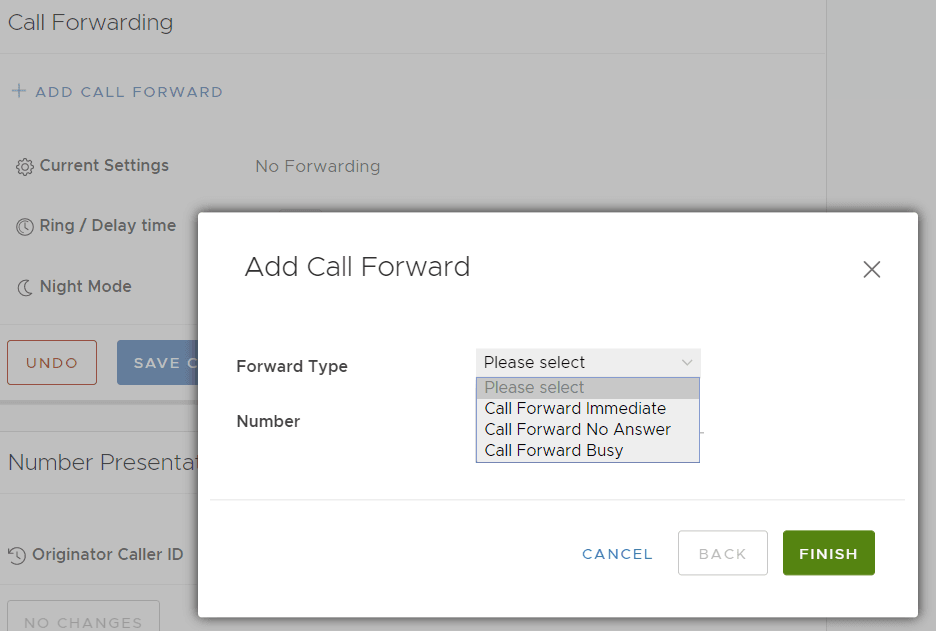Select Call Forward Immediate option
Screen dimensions: 936x631
(x=575, y=408)
